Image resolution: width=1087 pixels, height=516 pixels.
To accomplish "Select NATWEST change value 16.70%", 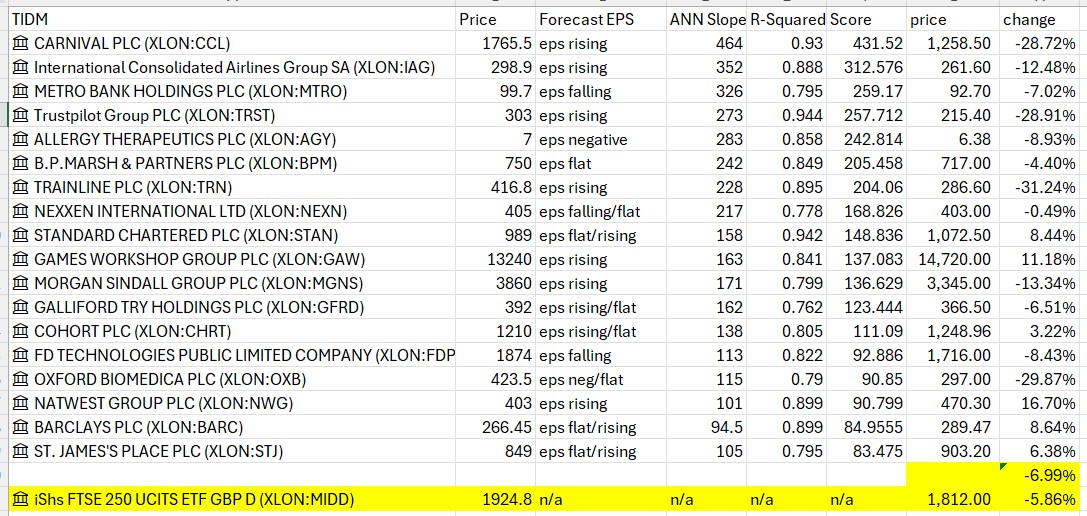I will (1039, 404).
